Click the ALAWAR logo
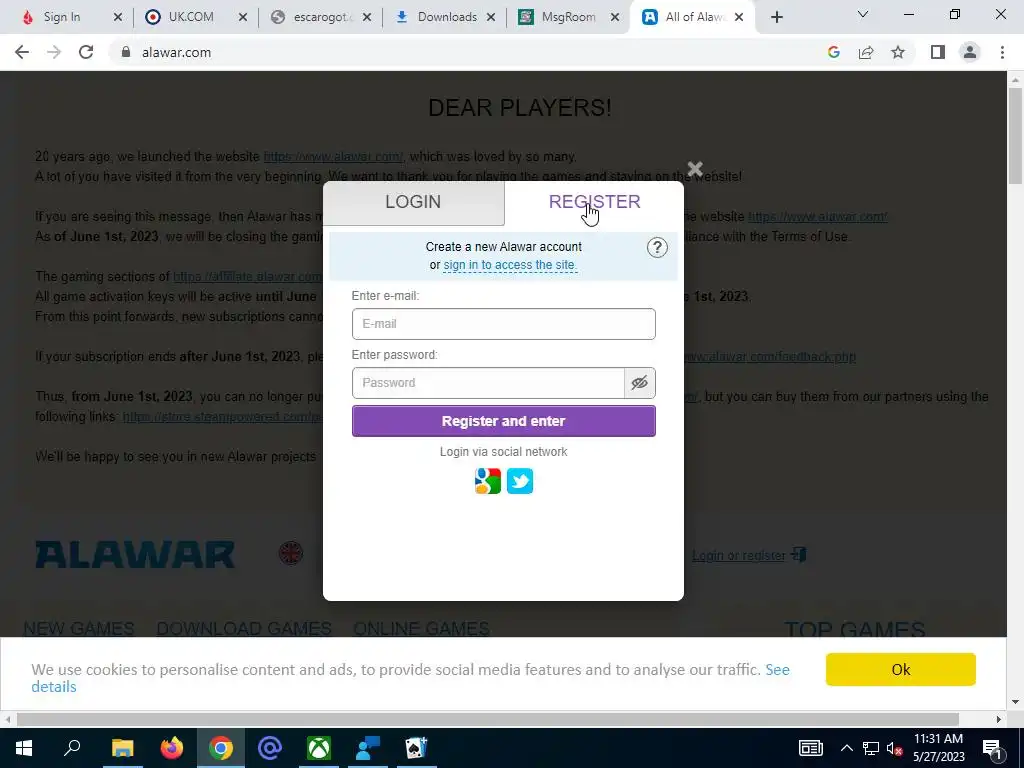This screenshot has width=1024, height=768. 135,554
